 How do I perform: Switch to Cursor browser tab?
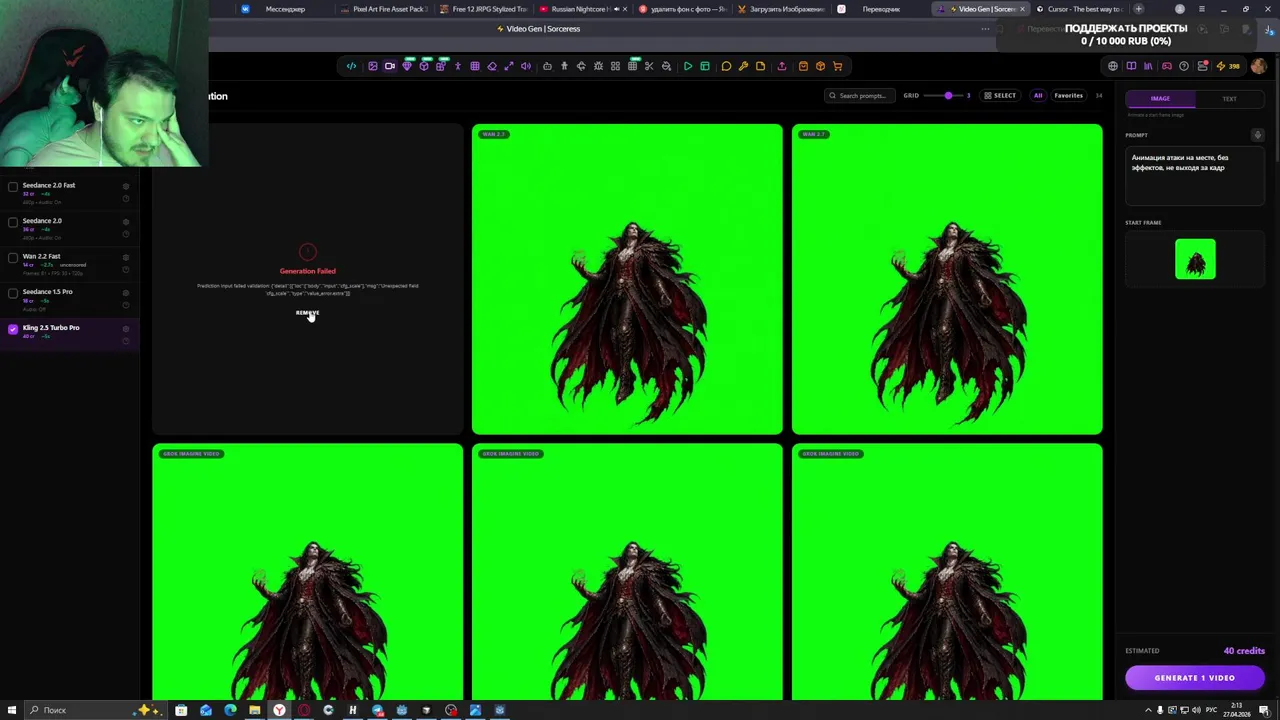1080,9
